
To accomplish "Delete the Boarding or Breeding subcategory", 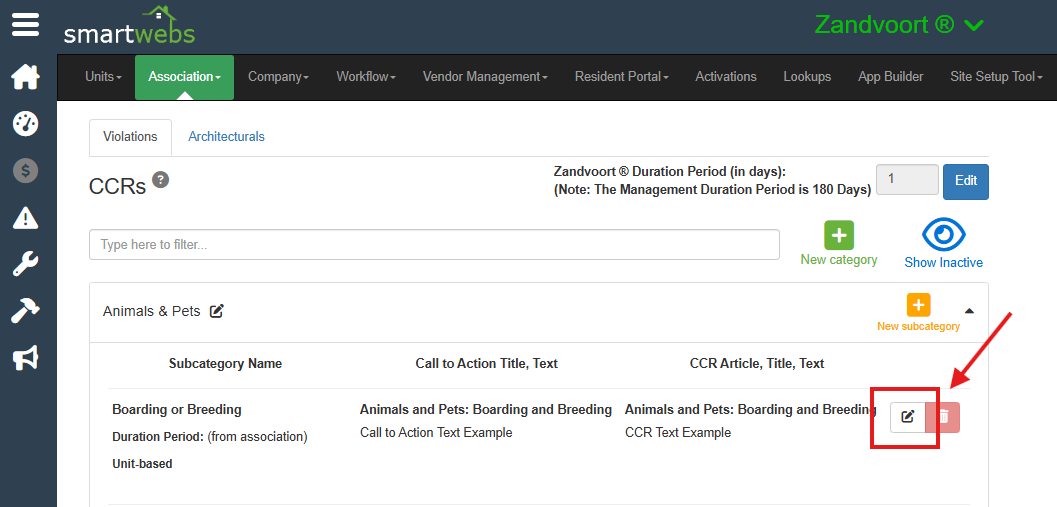I will pos(943,416).
